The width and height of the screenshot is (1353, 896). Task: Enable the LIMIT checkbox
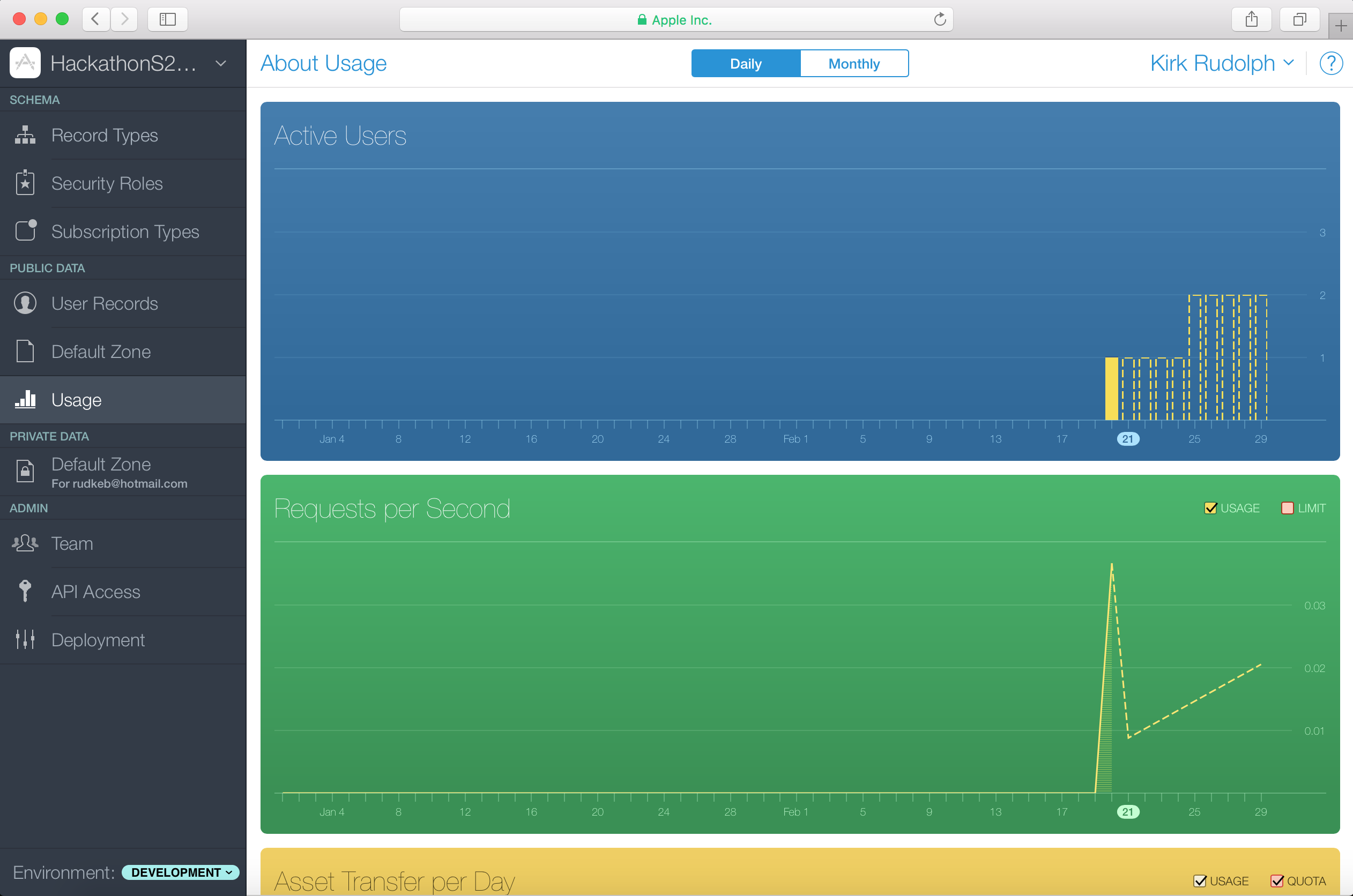point(1287,508)
